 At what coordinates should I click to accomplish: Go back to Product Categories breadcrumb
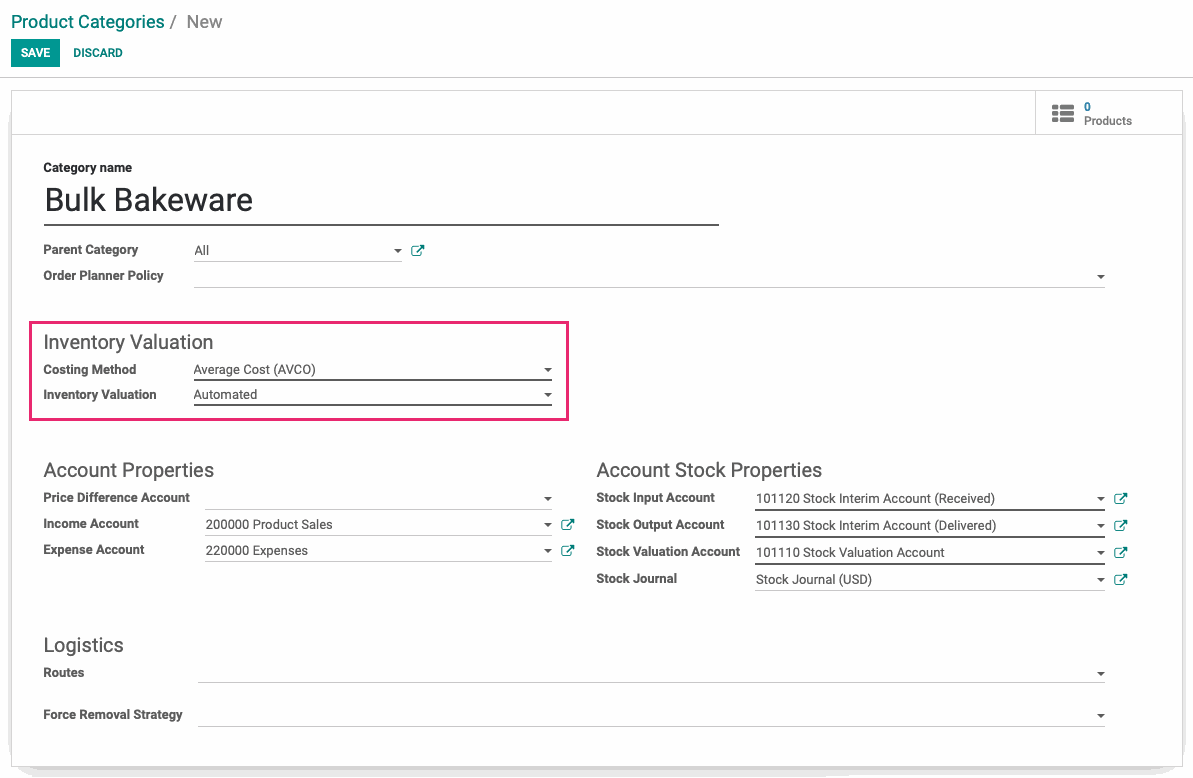pos(87,22)
